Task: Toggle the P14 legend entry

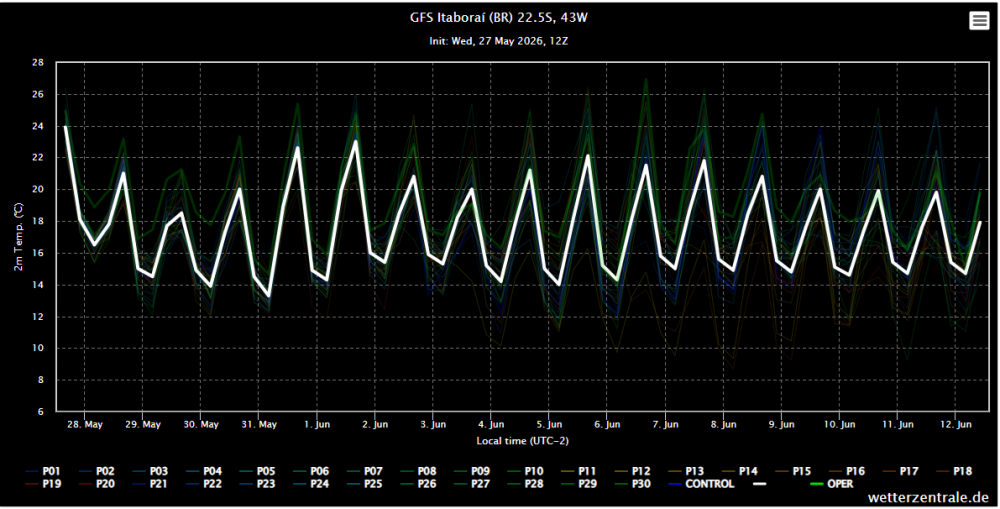Action: click(739, 471)
